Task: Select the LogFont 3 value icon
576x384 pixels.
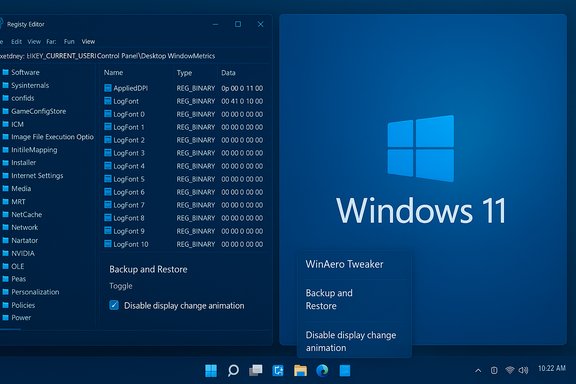Action: (108, 153)
